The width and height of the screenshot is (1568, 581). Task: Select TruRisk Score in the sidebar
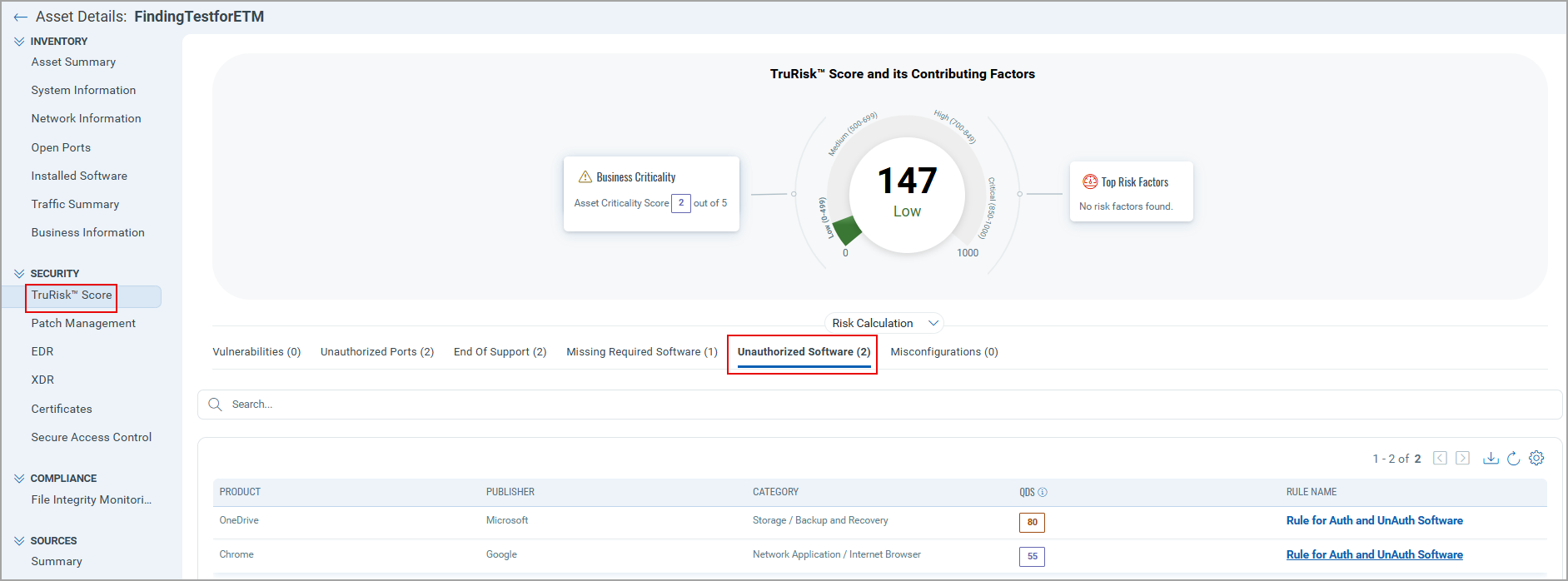pyautogui.click(x=72, y=295)
